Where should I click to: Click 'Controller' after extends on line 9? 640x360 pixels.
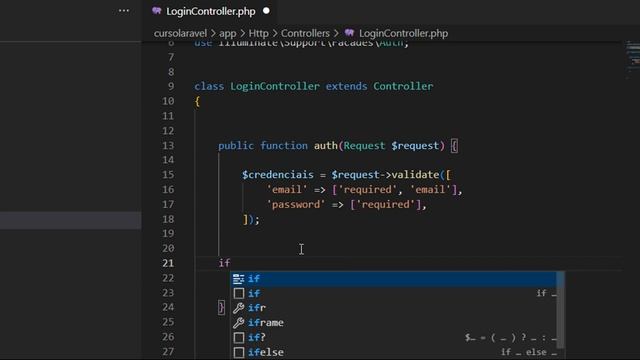403,87
